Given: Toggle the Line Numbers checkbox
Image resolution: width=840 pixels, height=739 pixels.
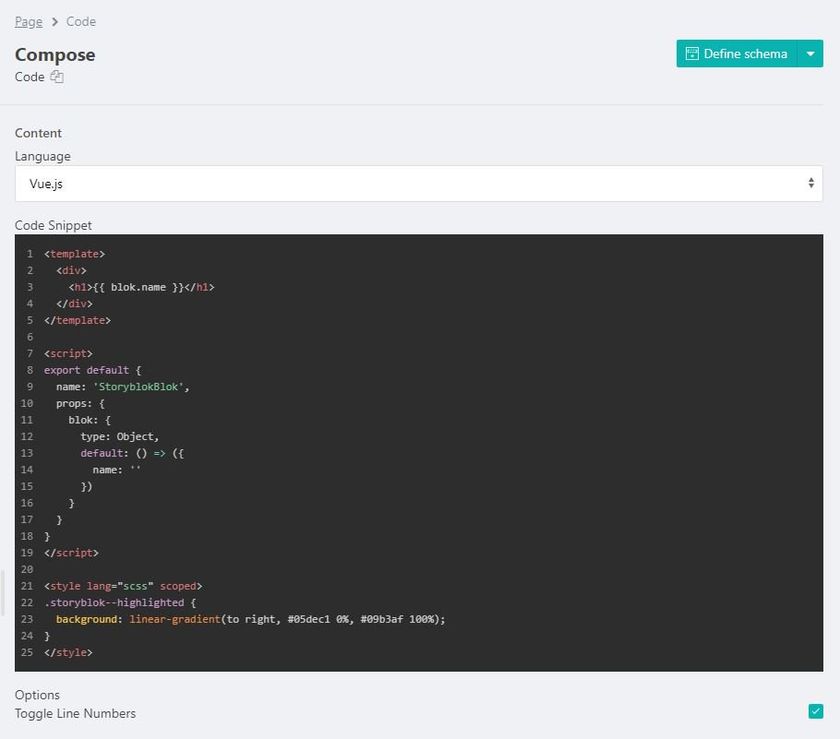Looking at the screenshot, I should tap(815, 712).
